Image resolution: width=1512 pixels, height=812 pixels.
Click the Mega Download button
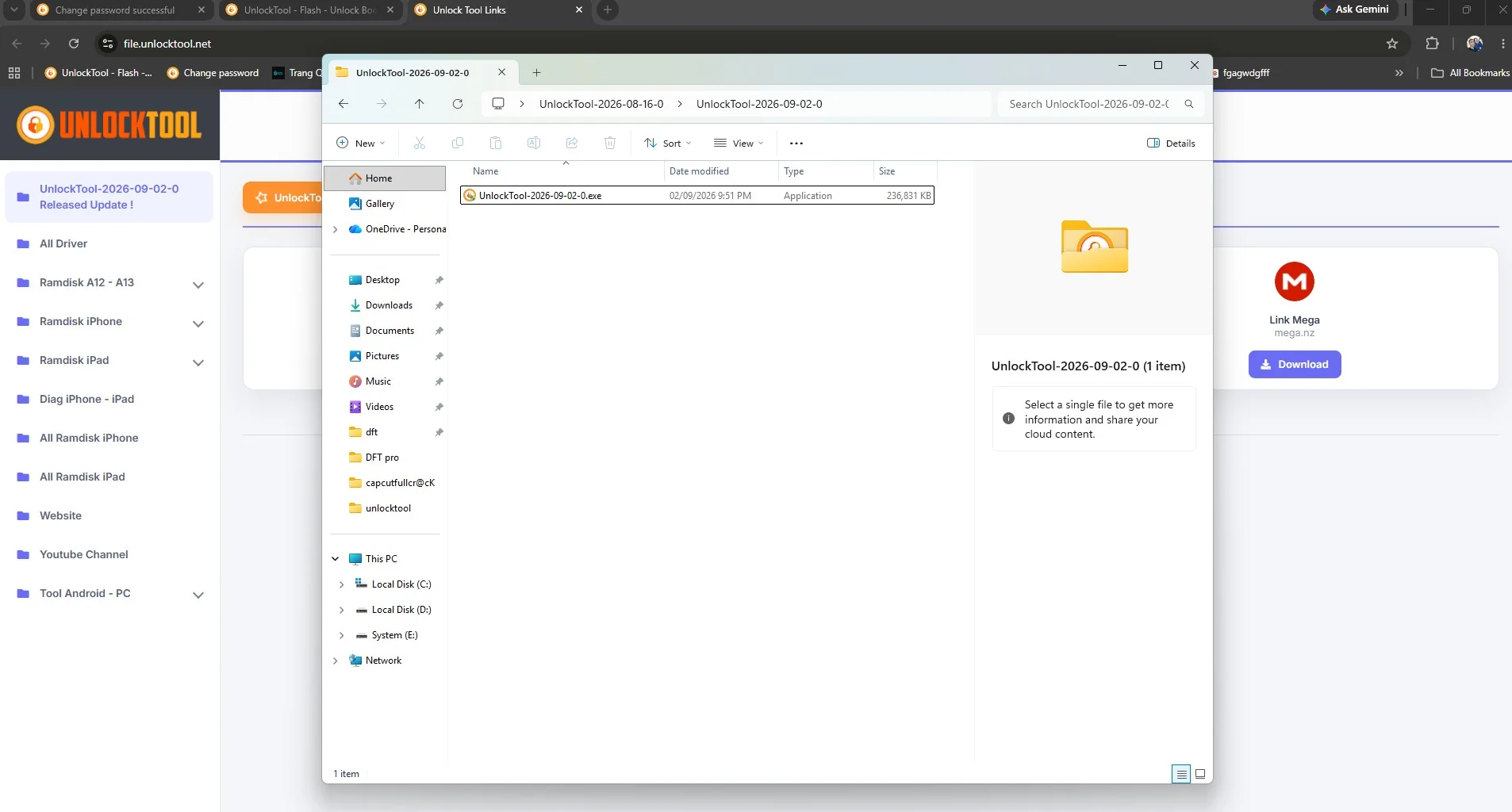[x=1295, y=365]
